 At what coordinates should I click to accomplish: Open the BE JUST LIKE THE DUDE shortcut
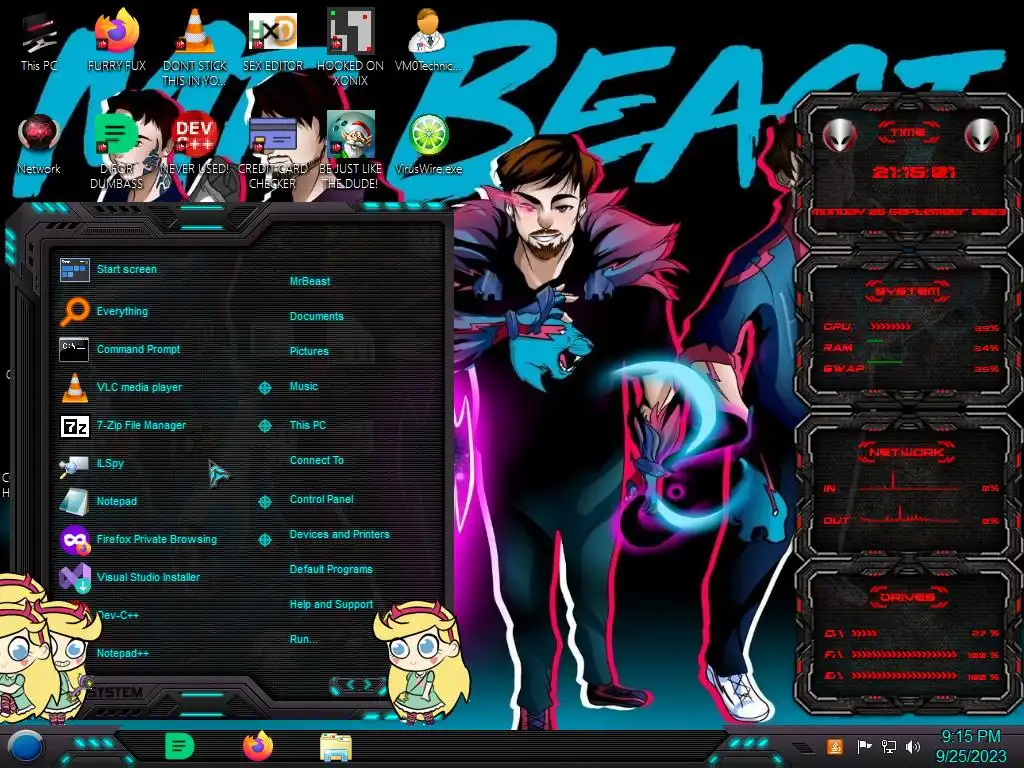tap(350, 151)
